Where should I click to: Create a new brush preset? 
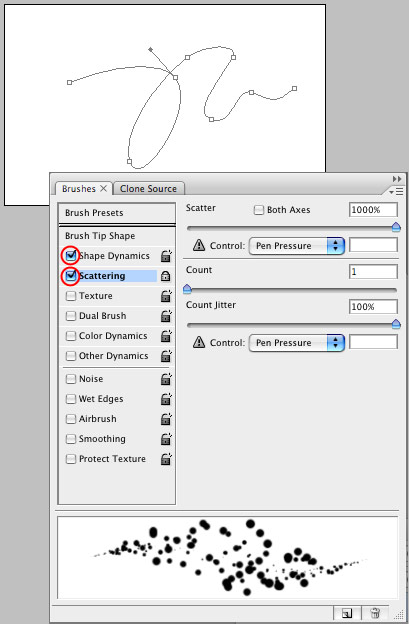(x=347, y=613)
